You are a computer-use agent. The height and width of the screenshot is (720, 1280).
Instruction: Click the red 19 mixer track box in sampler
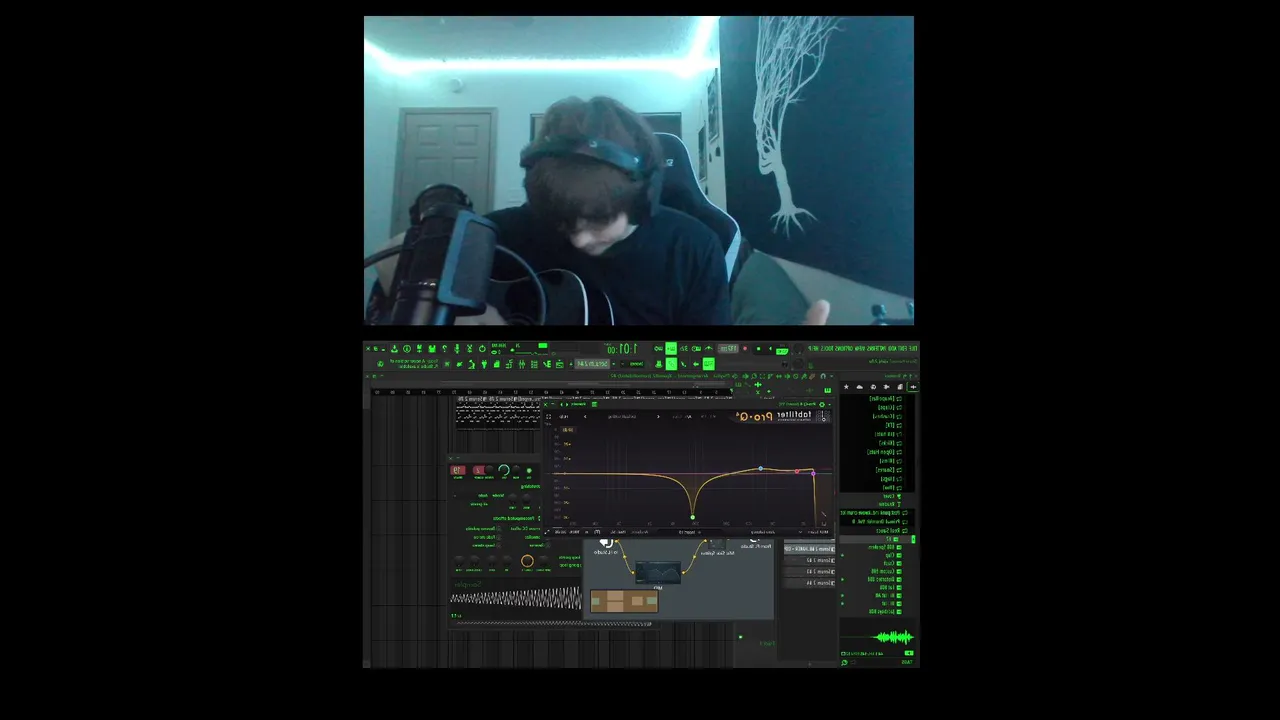pos(458,469)
